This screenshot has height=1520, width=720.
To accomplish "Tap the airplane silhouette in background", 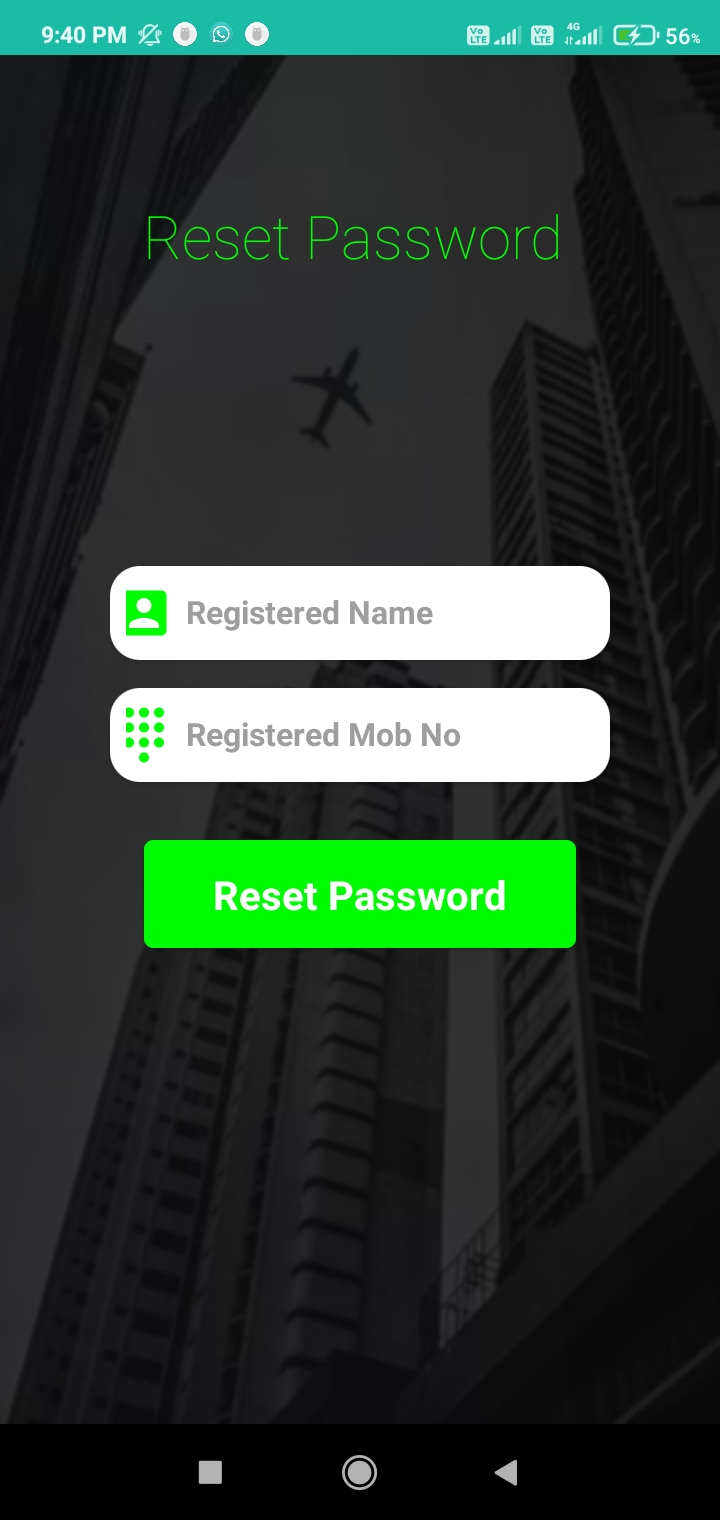I will tap(331, 397).
